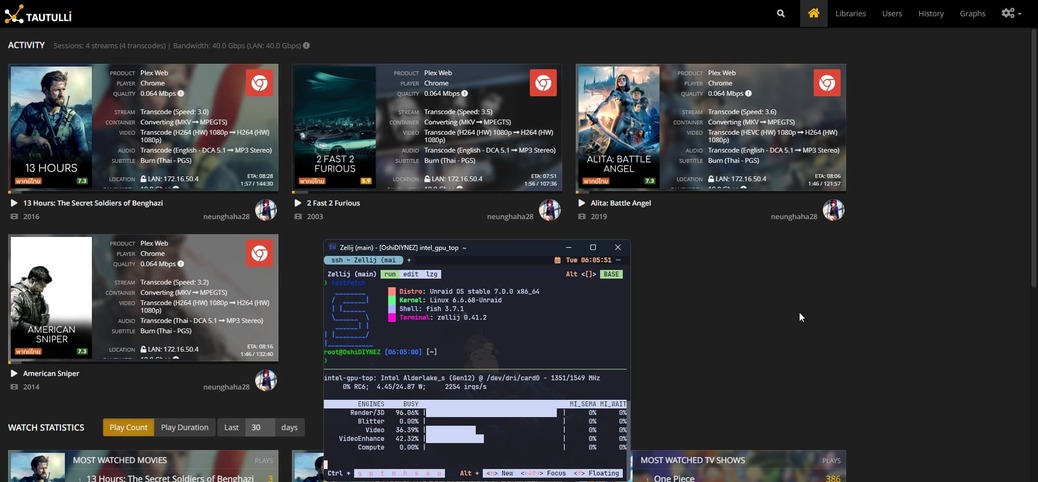This screenshot has width=1038, height=482.
Task: Click the play state icon beside Alita: Battle Angel
Action: coord(581,203)
